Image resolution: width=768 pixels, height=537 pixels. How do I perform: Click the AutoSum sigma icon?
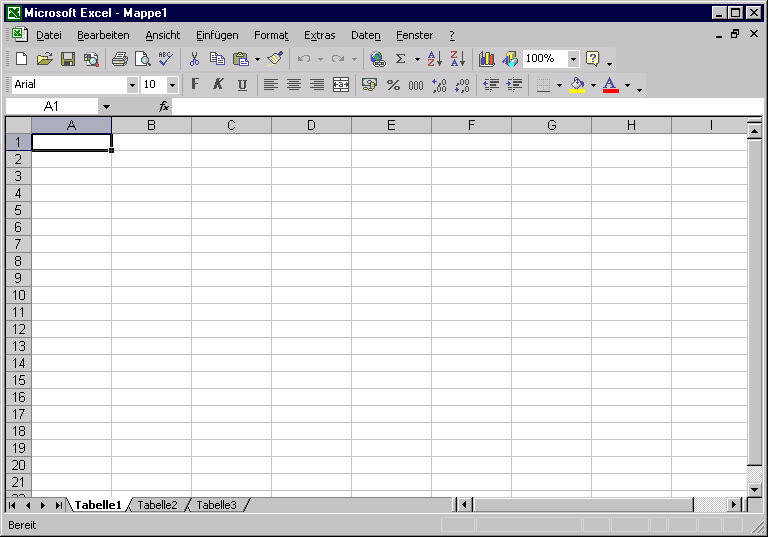coord(400,59)
